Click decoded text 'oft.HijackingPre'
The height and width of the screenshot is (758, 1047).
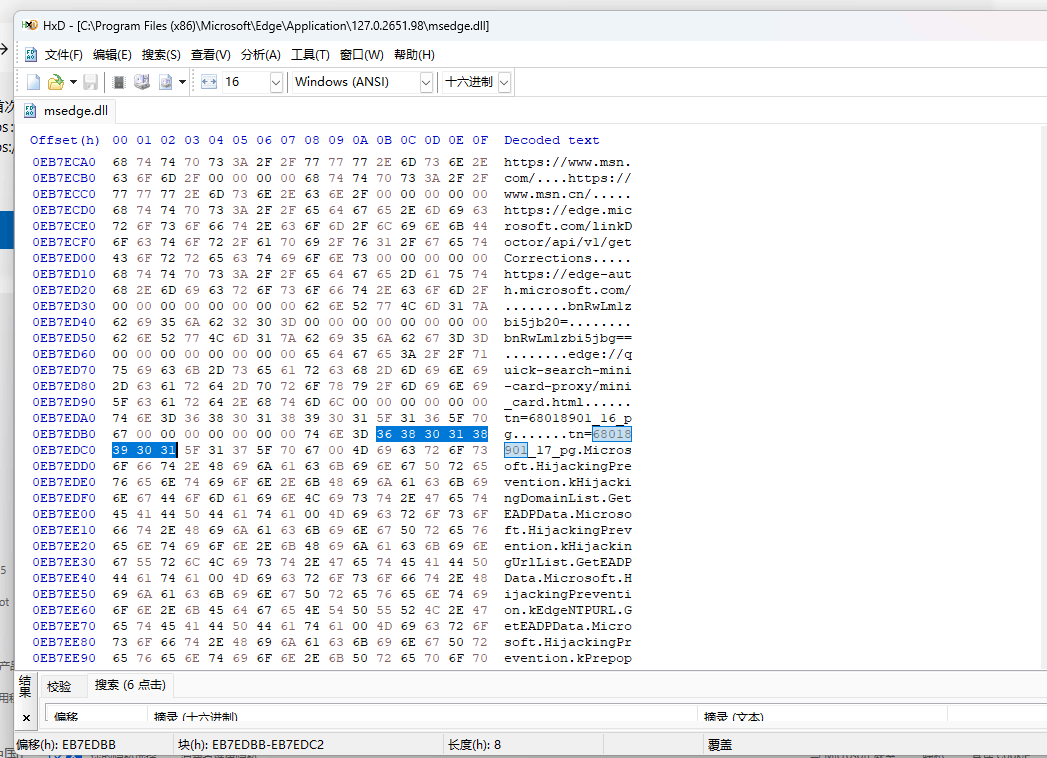[x=568, y=466]
